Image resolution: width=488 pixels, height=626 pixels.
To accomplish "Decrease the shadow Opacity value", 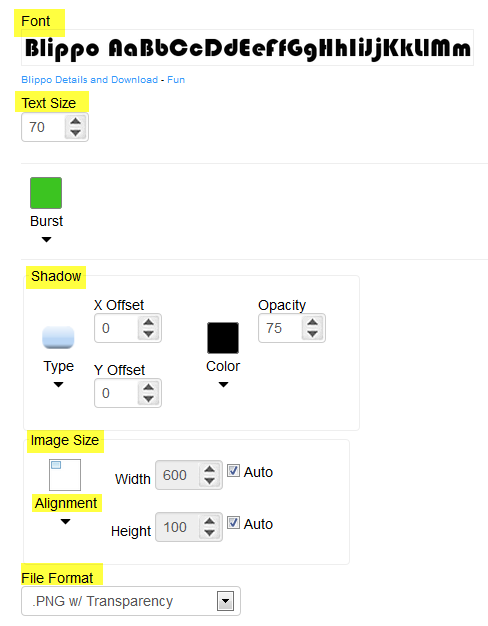I will (x=312, y=334).
